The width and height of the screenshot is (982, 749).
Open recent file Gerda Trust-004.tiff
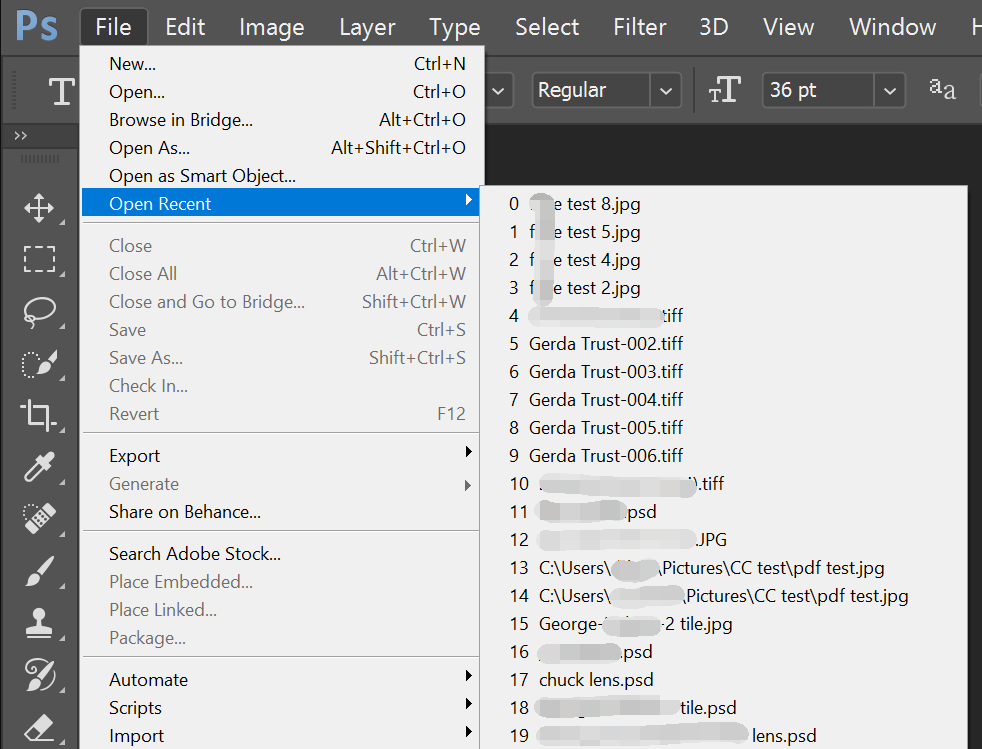click(x=723, y=400)
